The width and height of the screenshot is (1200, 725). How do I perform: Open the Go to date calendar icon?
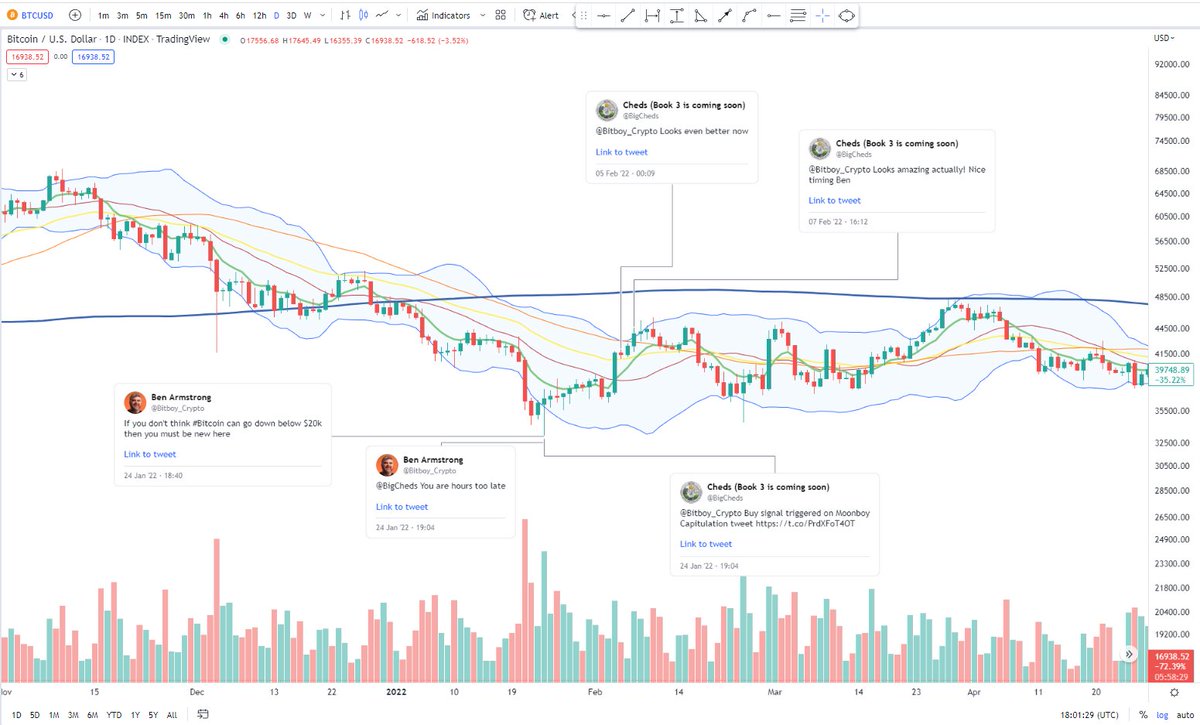pos(203,715)
